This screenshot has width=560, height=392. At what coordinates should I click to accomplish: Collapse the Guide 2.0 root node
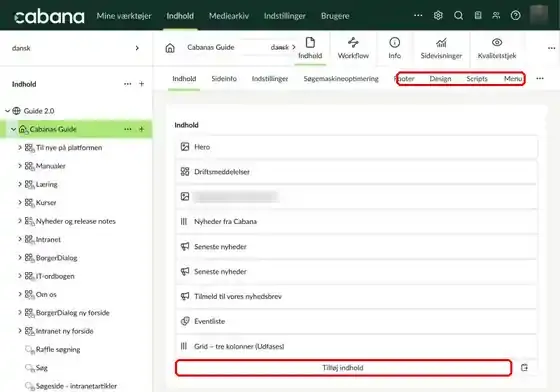[7, 111]
